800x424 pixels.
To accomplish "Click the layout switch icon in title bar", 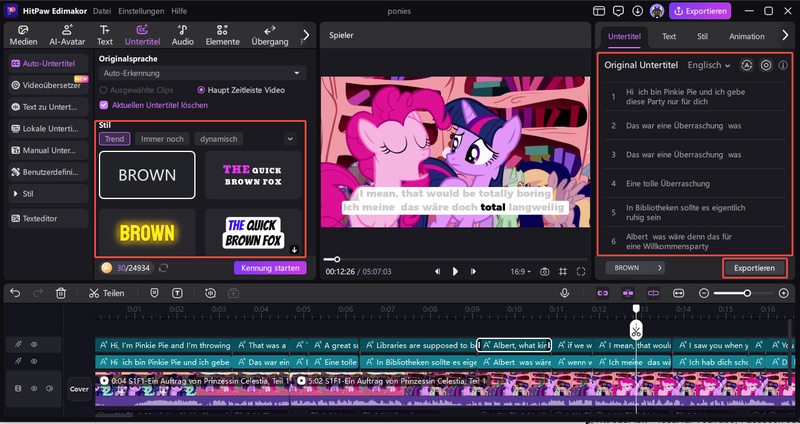I will point(599,11).
